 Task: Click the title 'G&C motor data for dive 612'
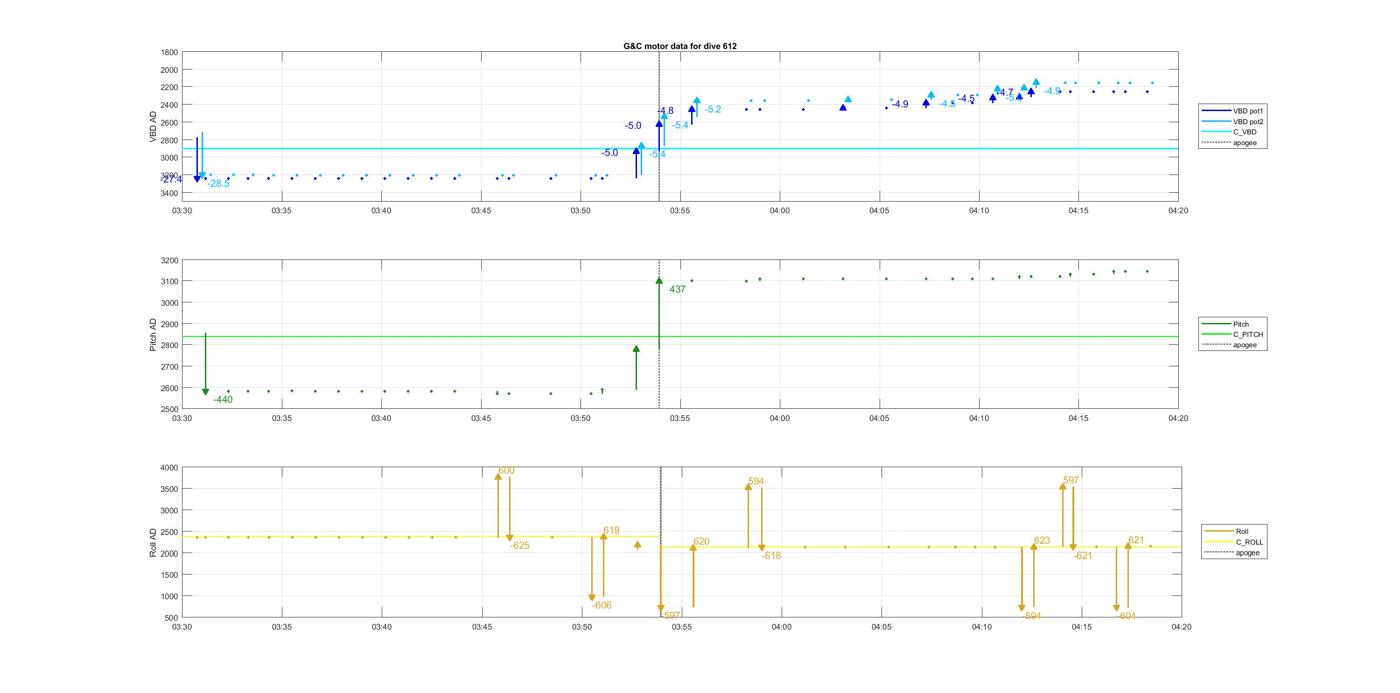click(680, 46)
